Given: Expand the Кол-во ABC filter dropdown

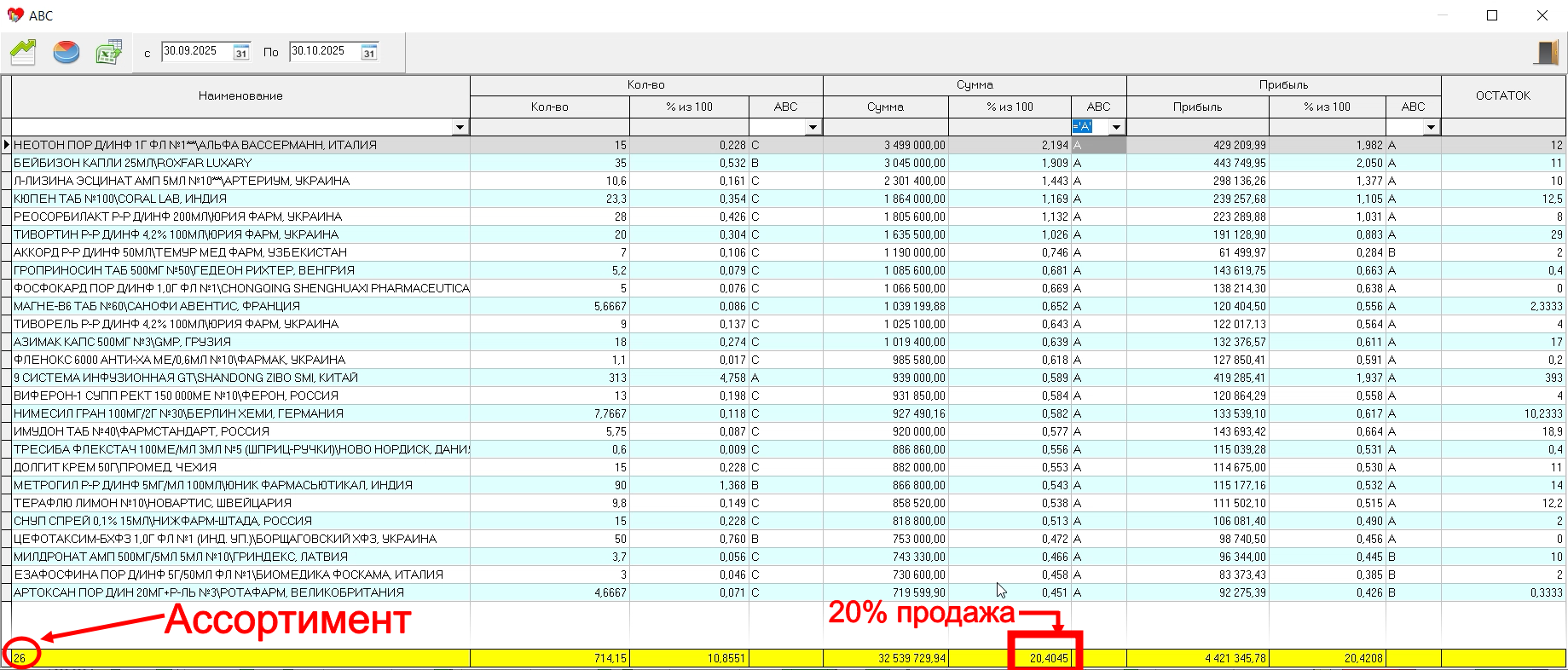Looking at the screenshot, I should [813, 127].
